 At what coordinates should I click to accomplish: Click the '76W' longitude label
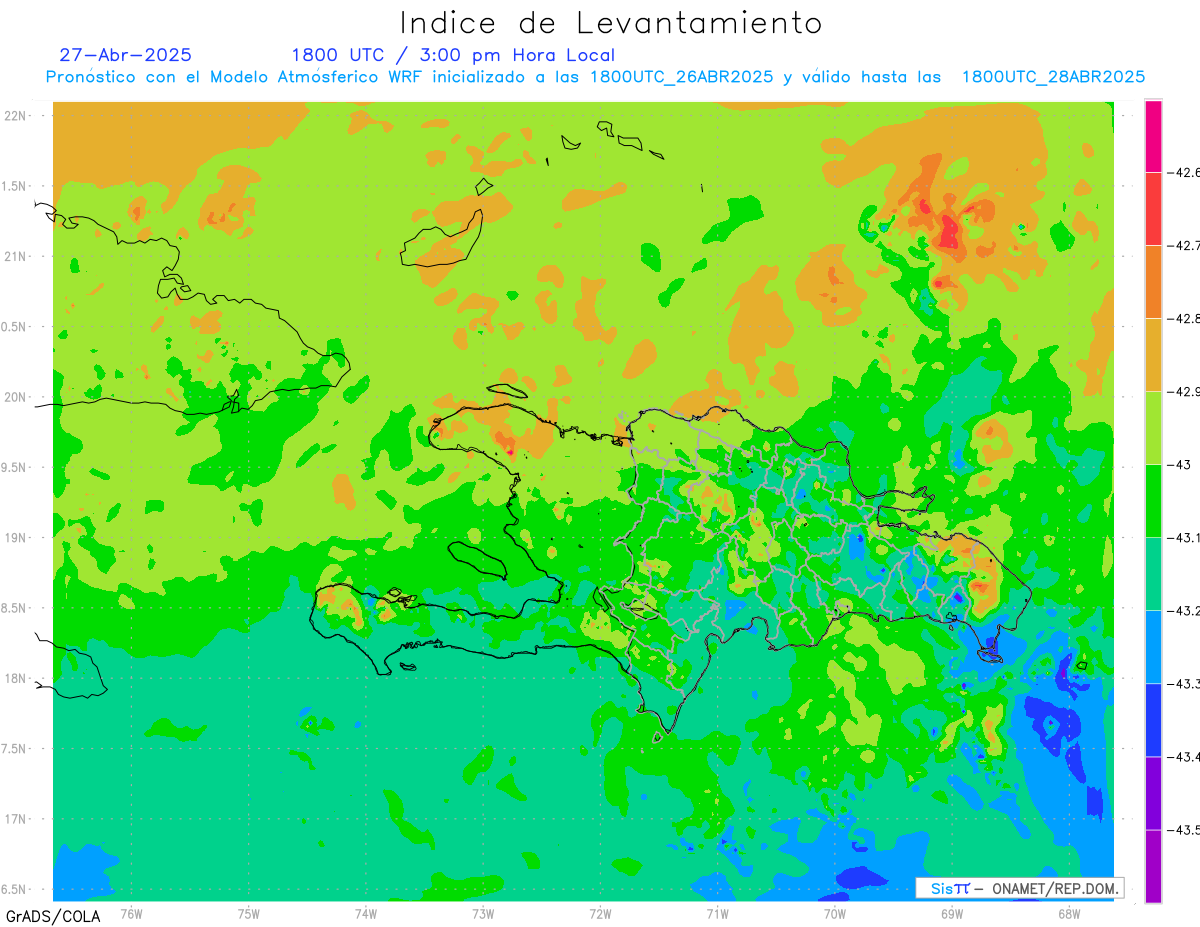[132, 913]
